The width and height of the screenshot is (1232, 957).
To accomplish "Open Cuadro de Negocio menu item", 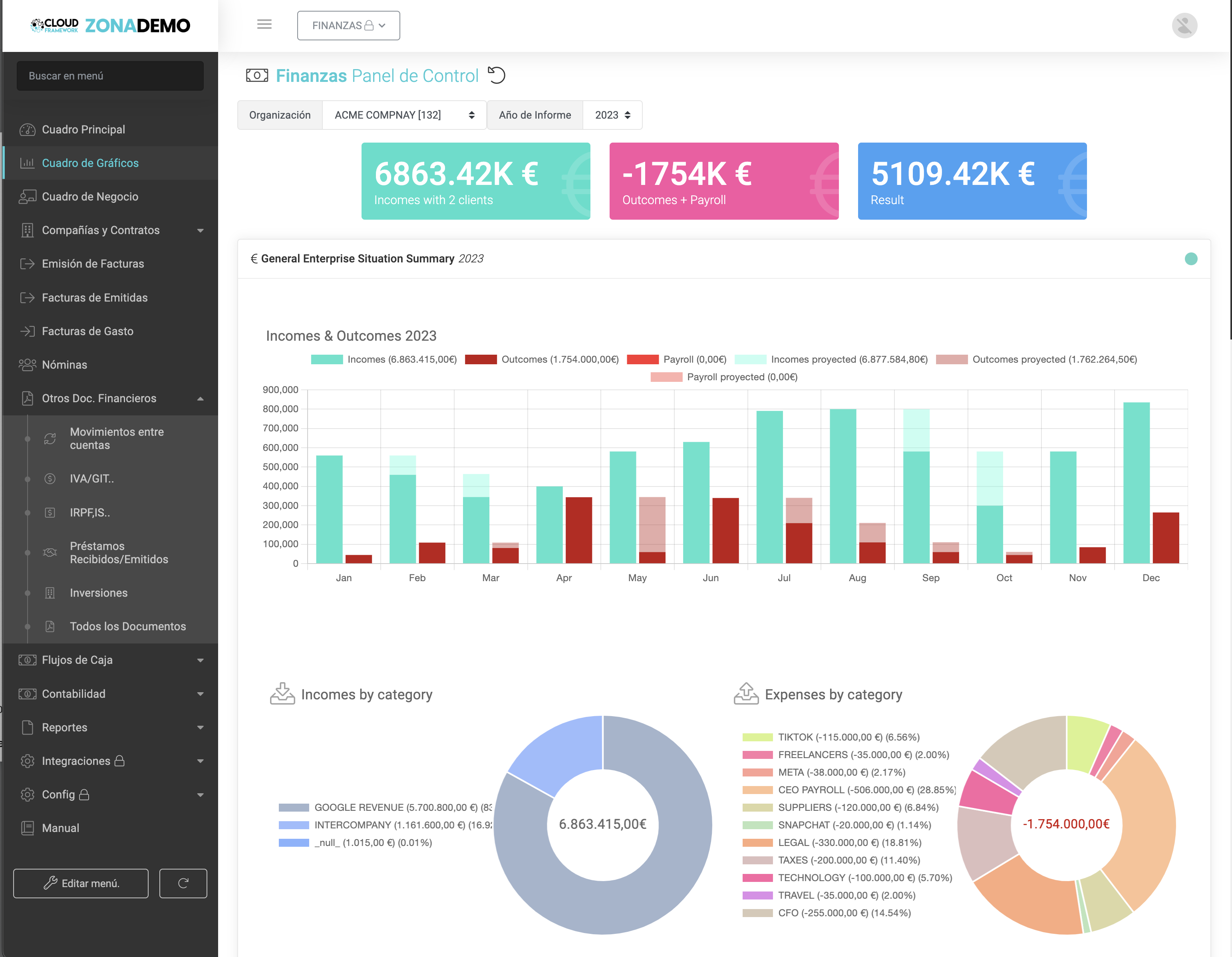I will (90, 196).
